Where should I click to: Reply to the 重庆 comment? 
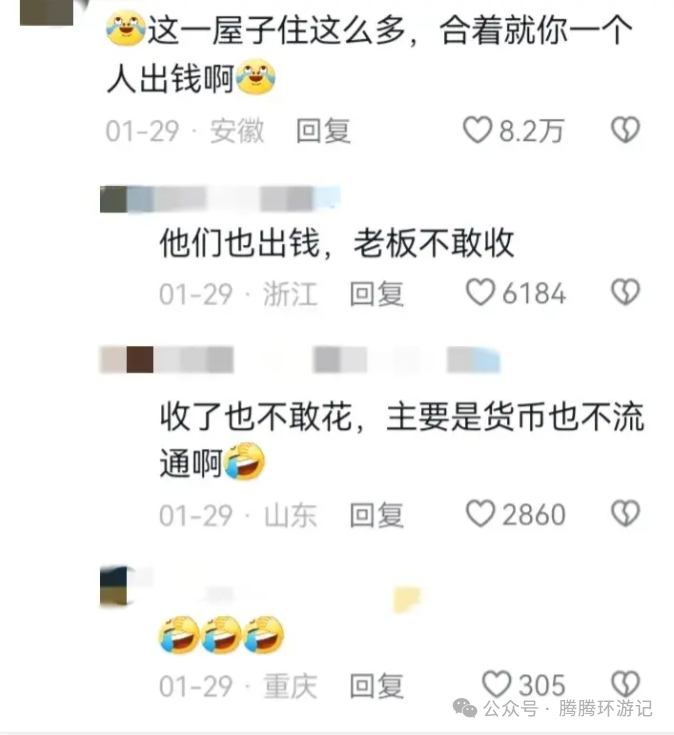point(377,685)
